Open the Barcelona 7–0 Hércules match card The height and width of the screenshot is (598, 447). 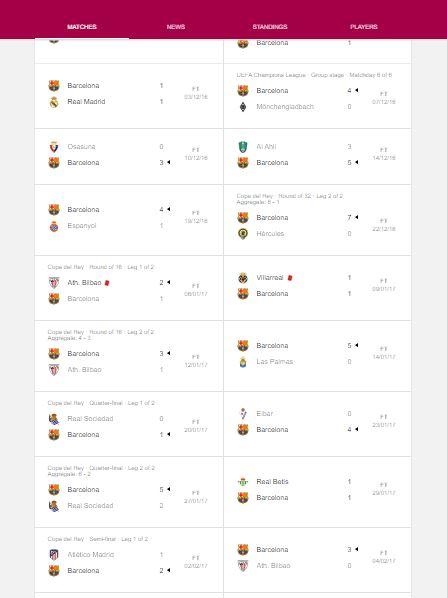[317, 220]
